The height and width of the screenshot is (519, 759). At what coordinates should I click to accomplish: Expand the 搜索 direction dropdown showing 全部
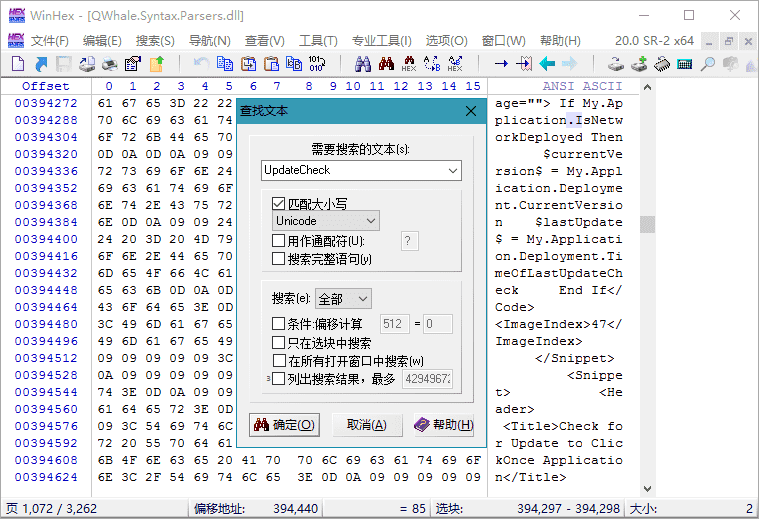point(343,299)
